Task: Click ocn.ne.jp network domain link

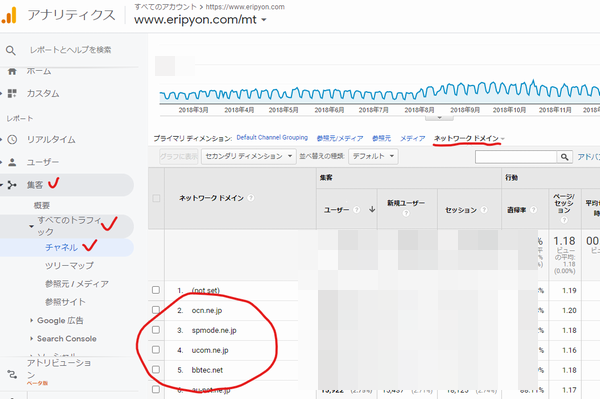Action: [x=207, y=310]
